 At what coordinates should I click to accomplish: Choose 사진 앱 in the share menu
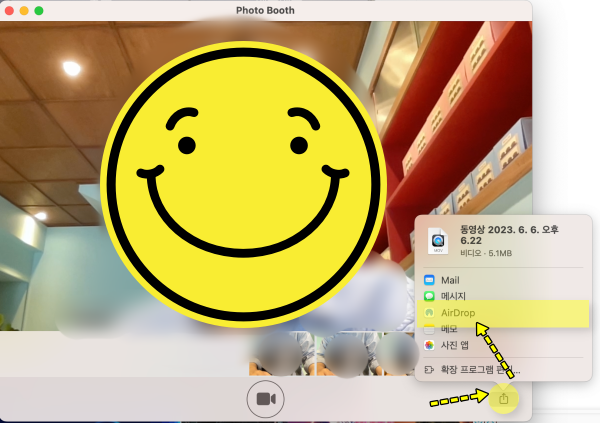pyautogui.click(x=503, y=345)
